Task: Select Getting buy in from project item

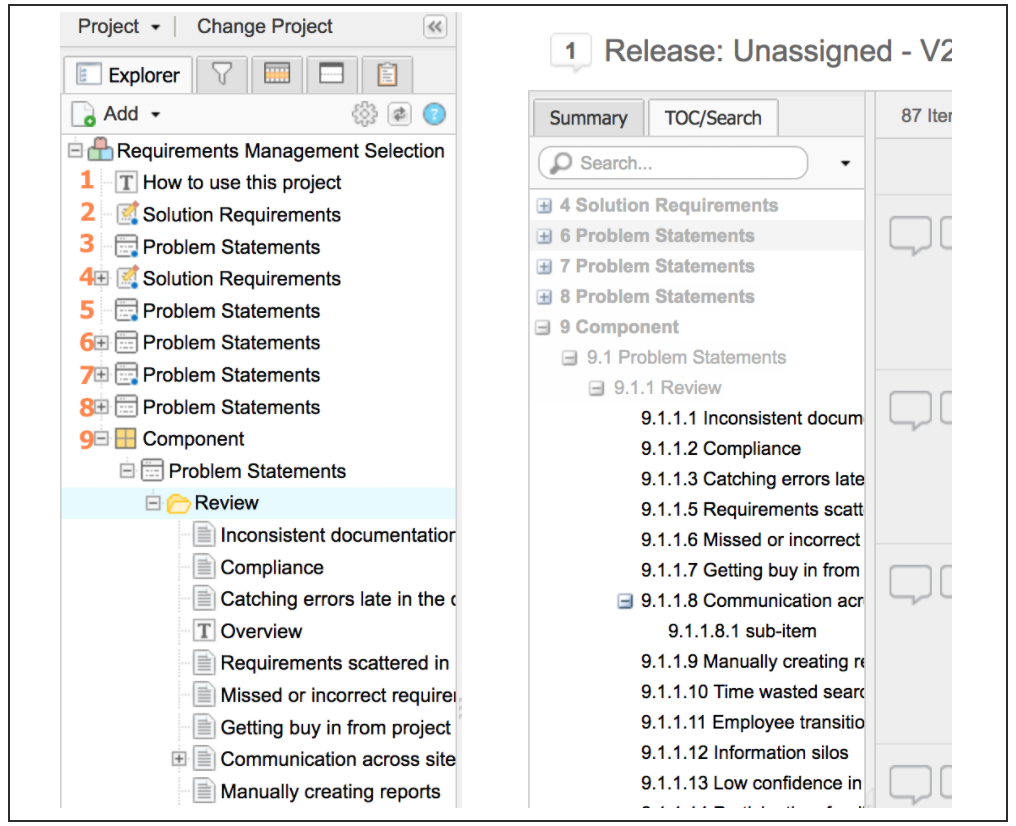Action: click(336, 728)
